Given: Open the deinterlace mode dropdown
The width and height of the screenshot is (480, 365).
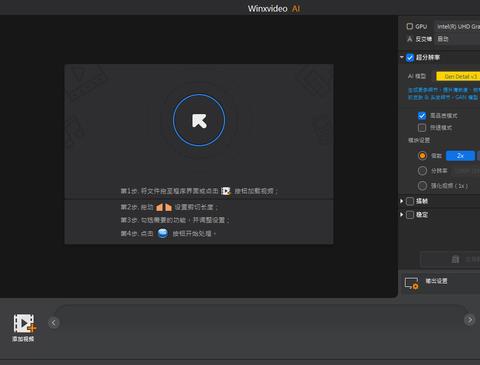Looking at the screenshot, I should 457,39.
